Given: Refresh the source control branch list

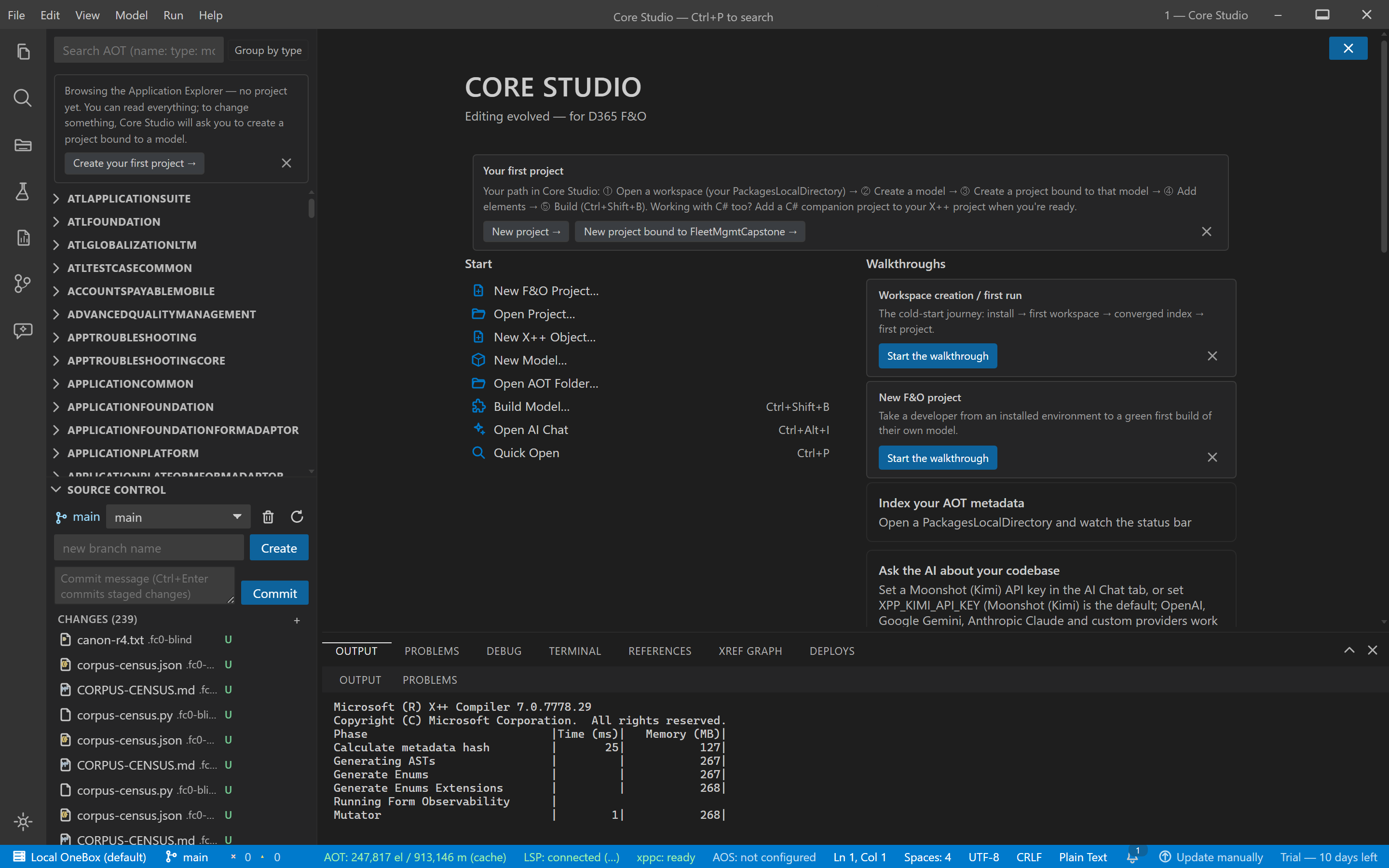Looking at the screenshot, I should (297, 516).
